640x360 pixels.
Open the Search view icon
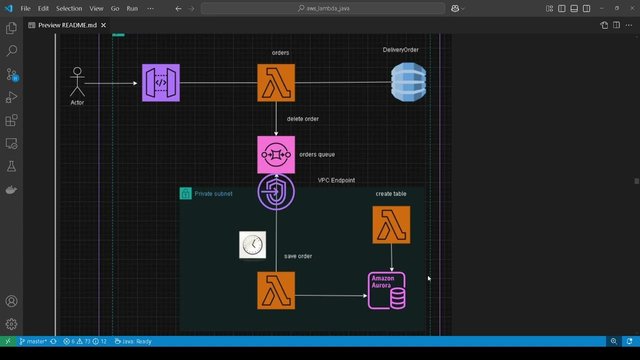click(x=11, y=51)
